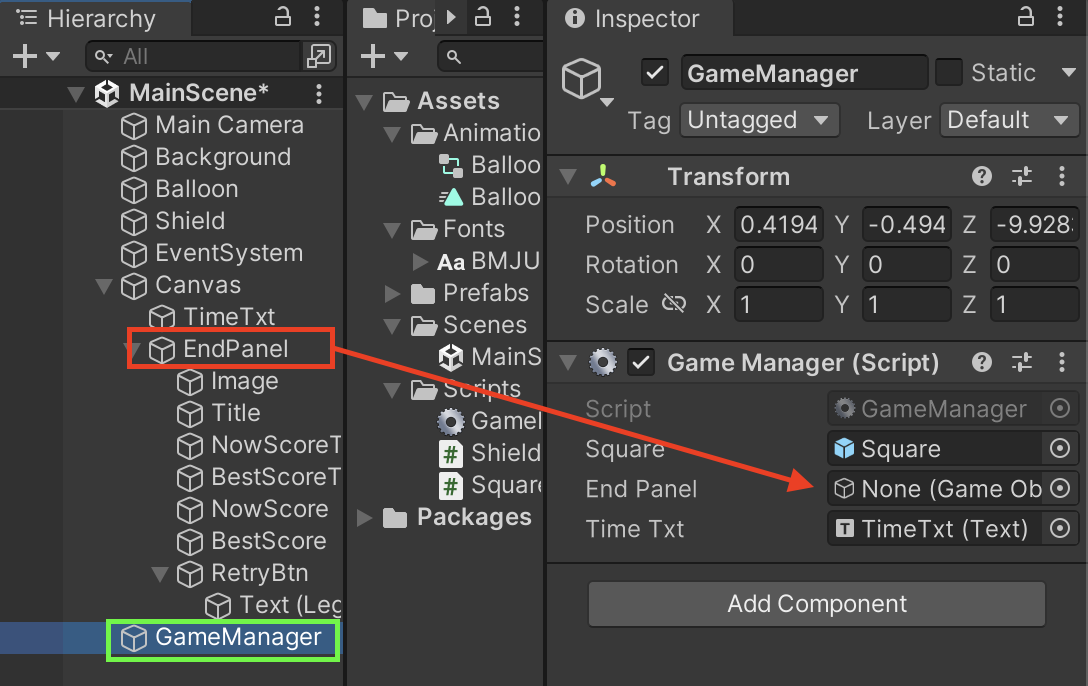Collapse the Assets folder in Project
This screenshot has width=1088, height=686.
(x=364, y=102)
